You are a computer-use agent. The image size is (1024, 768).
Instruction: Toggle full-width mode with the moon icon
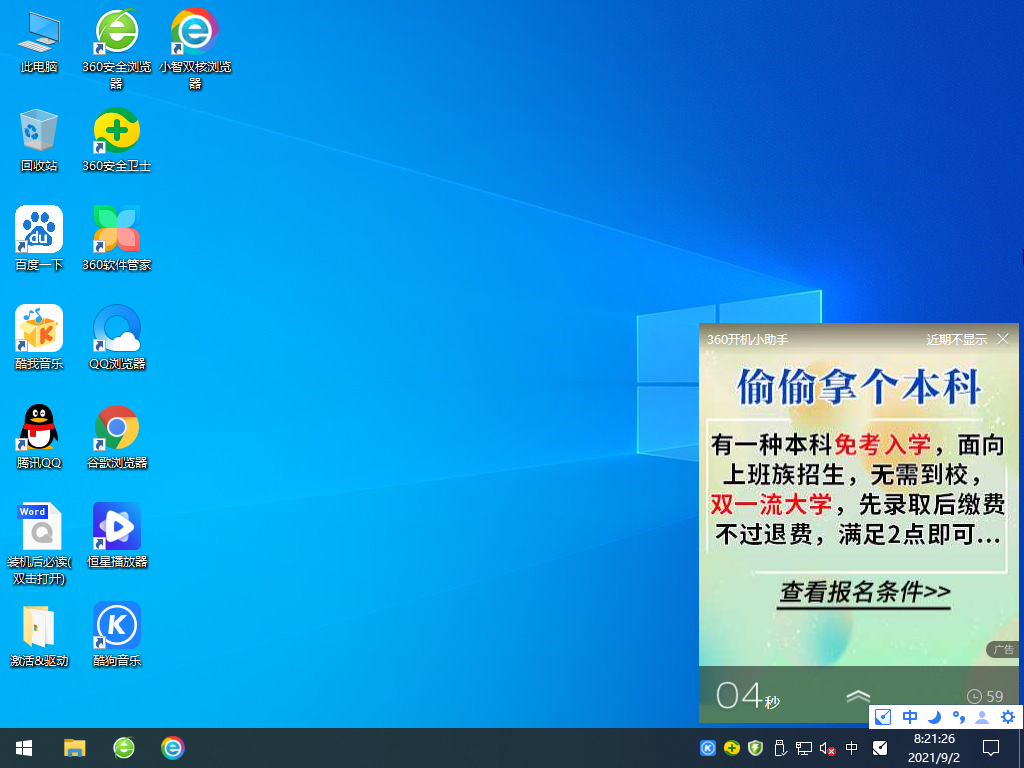[933, 717]
